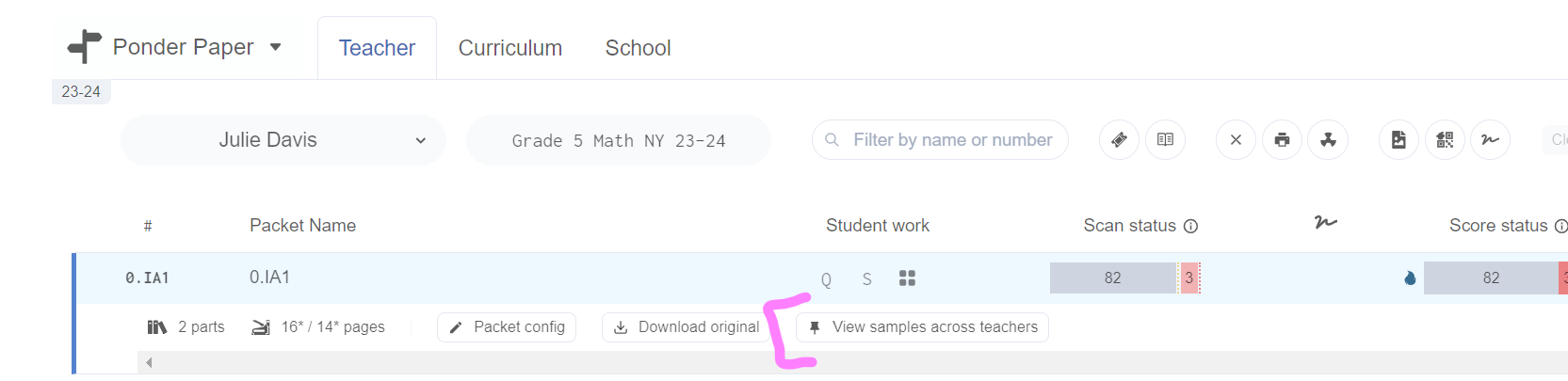This screenshot has width=1568, height=381.
Task: Switch to the School tab
Action: 638,48
